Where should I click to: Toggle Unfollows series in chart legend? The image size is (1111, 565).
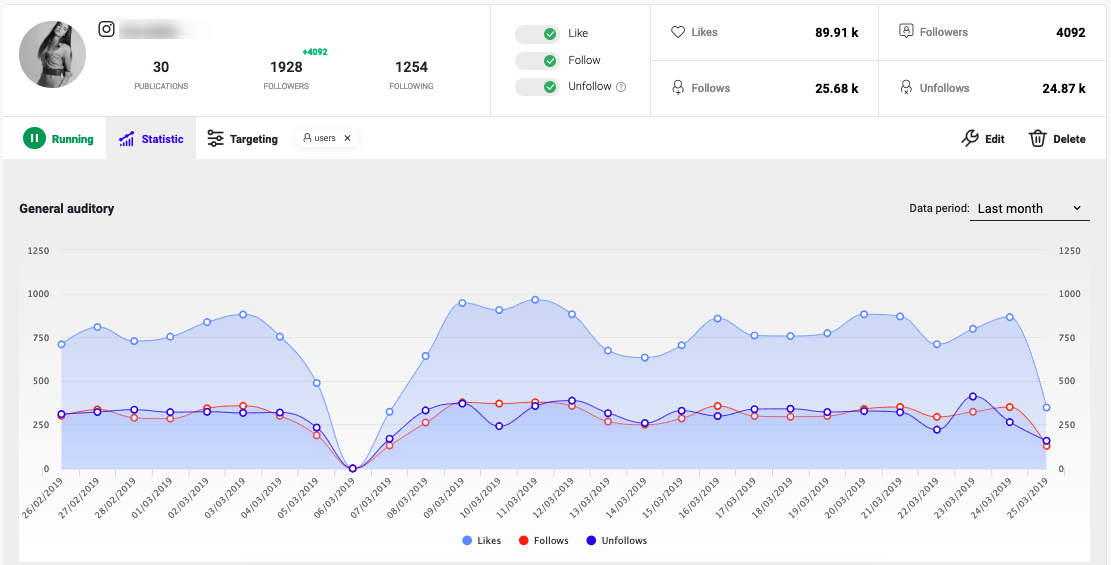[616, 540]
